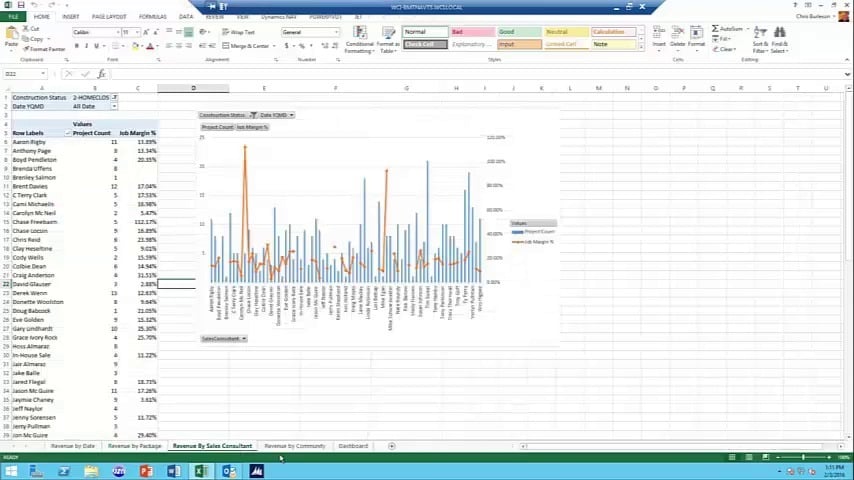Open the FILE tab

13,17
